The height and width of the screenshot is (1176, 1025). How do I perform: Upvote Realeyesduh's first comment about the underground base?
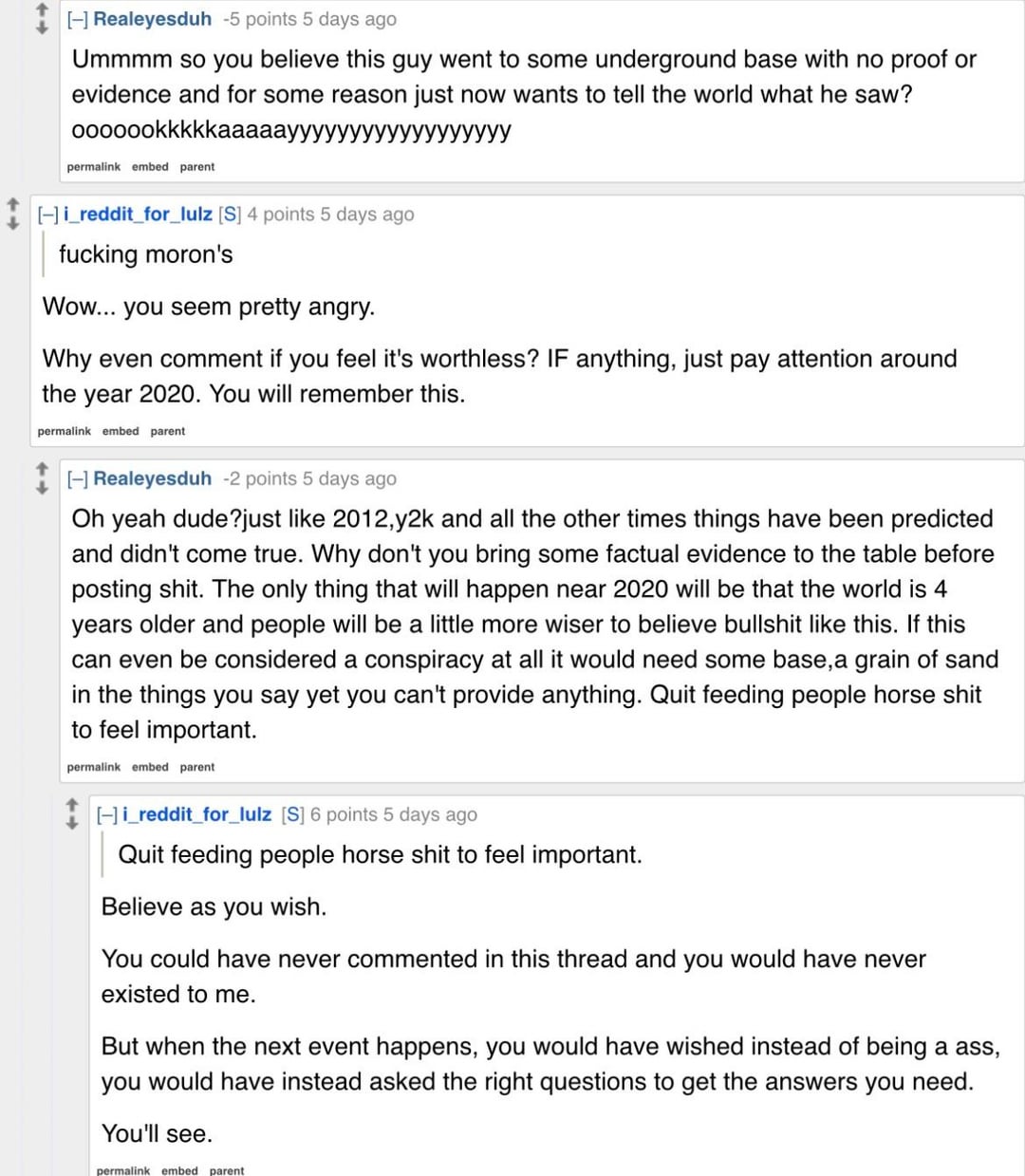[42, 9]
